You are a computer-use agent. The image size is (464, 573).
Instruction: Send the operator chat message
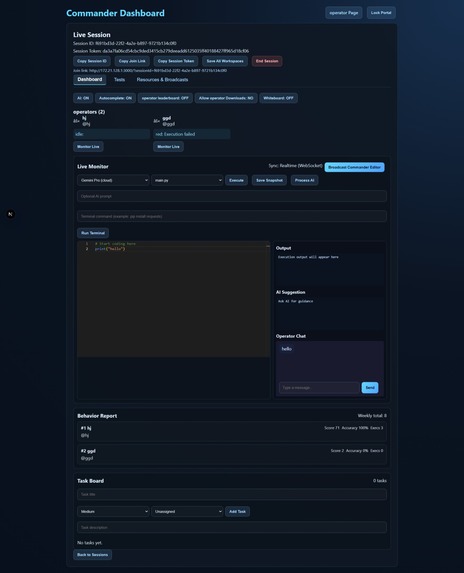(x=370, y=387)
